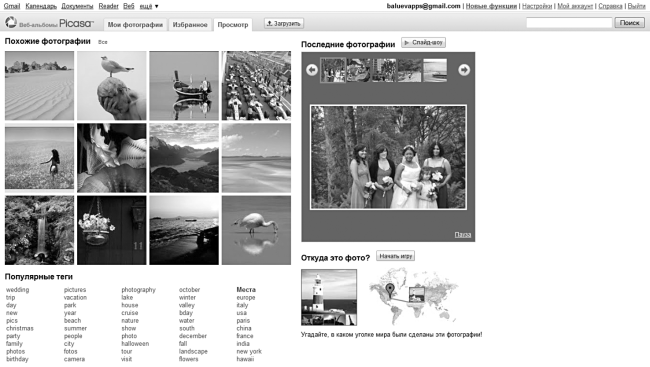Open hanging flower basket photo
The height and width of the screenshot is (367, 650).
[x=112, y=230]
